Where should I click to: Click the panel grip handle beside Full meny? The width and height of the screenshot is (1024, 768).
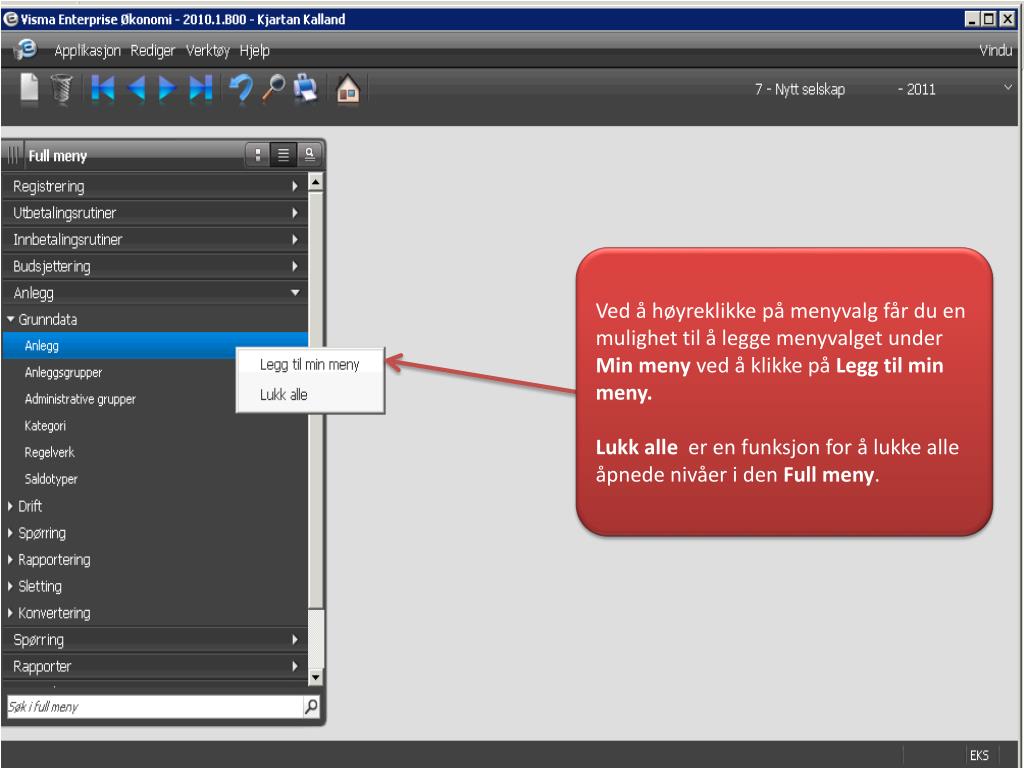tap(13, 155)
